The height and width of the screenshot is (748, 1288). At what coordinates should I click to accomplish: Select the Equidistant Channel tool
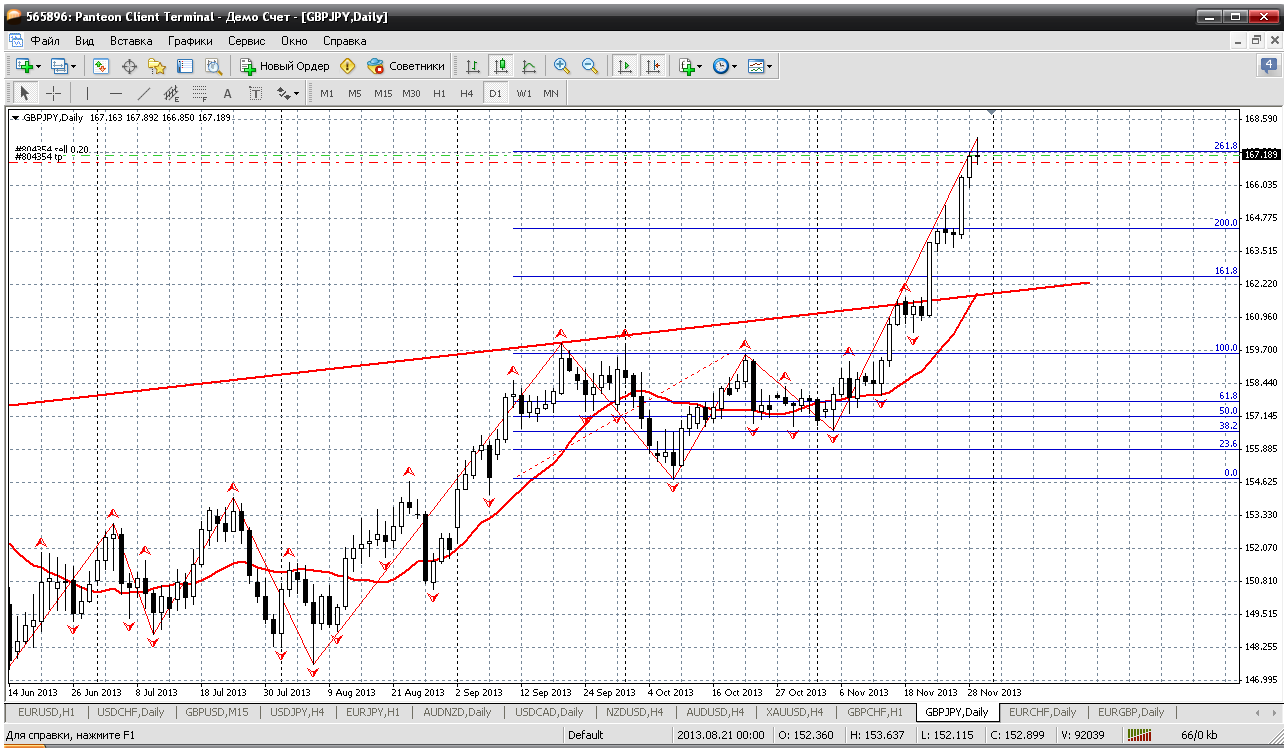(171, 93)
